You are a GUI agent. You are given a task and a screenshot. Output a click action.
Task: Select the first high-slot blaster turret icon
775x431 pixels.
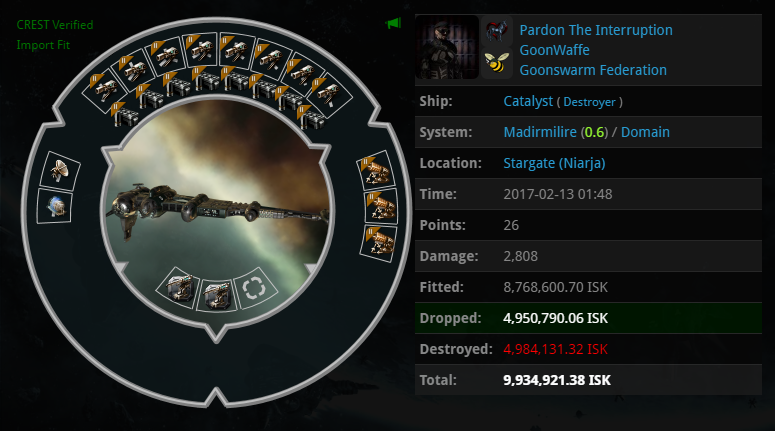coord(104,90)
